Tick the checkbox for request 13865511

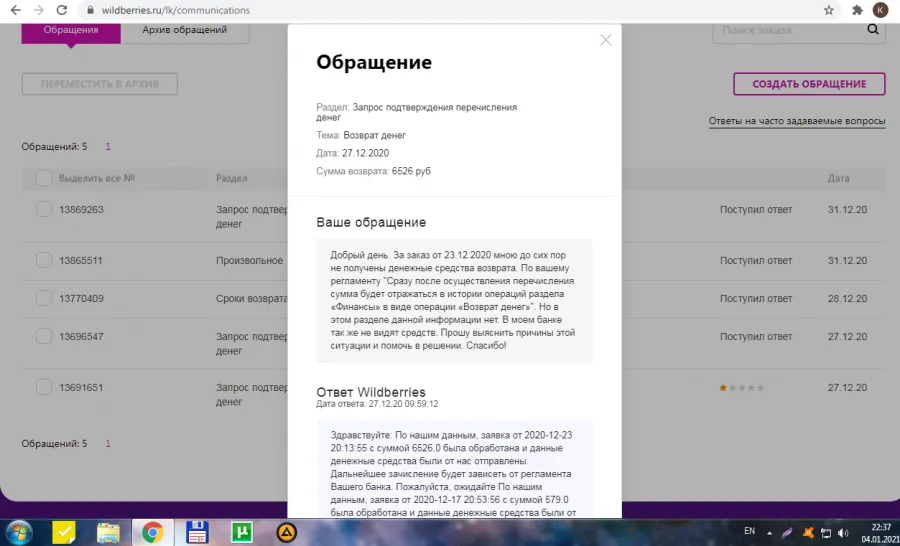point(44,260)
